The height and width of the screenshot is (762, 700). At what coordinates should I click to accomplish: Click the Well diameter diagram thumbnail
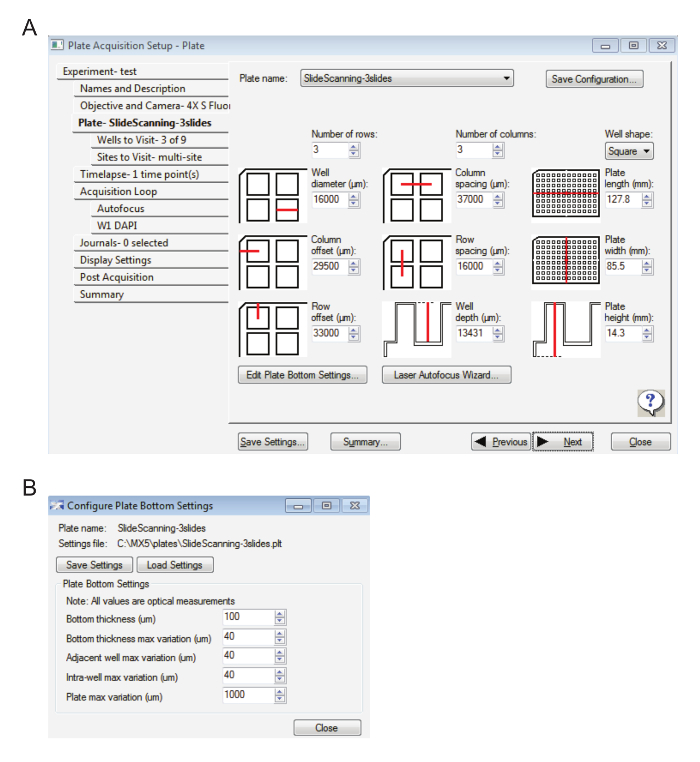point(273,196)
